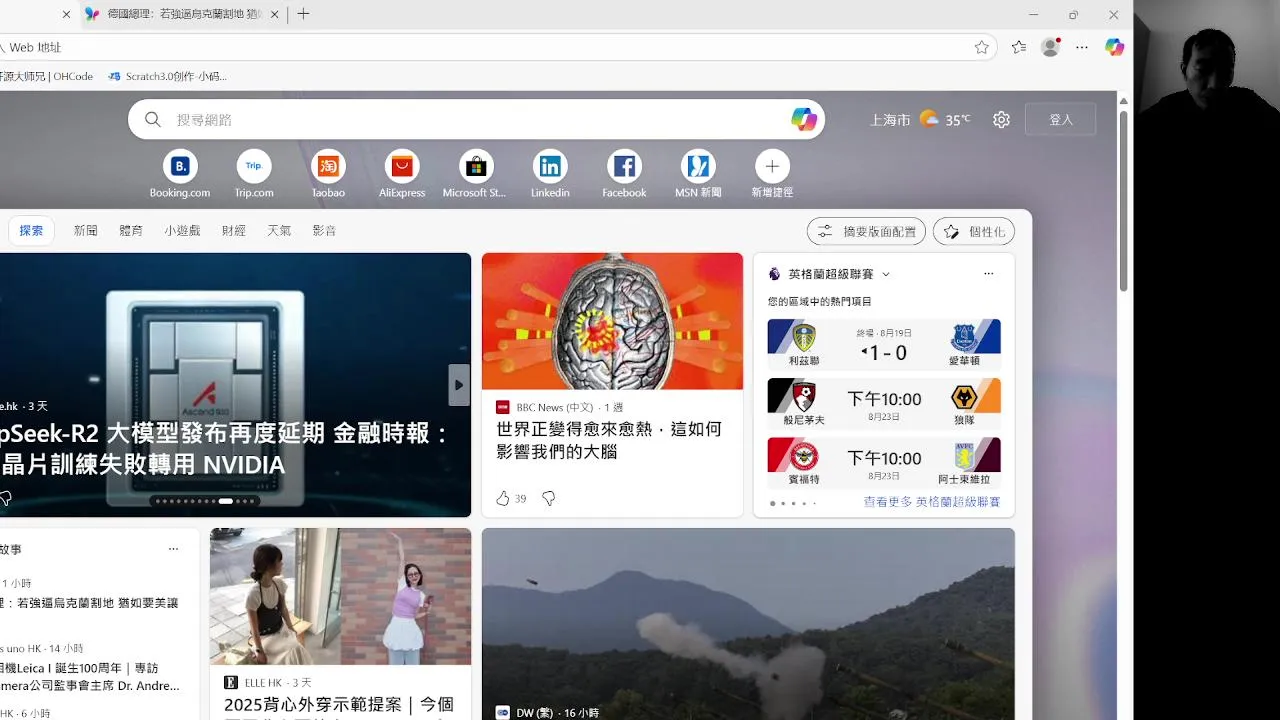Open the MSN 新聞 shortcut icon
The image size is (1280, 720).
(x=698, y=166)
